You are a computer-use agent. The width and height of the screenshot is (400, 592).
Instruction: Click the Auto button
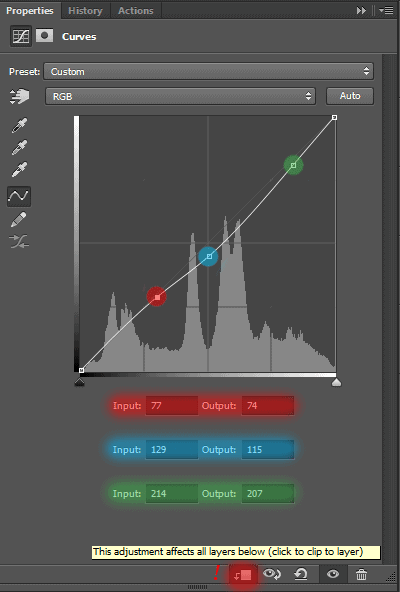coord(350,96)
